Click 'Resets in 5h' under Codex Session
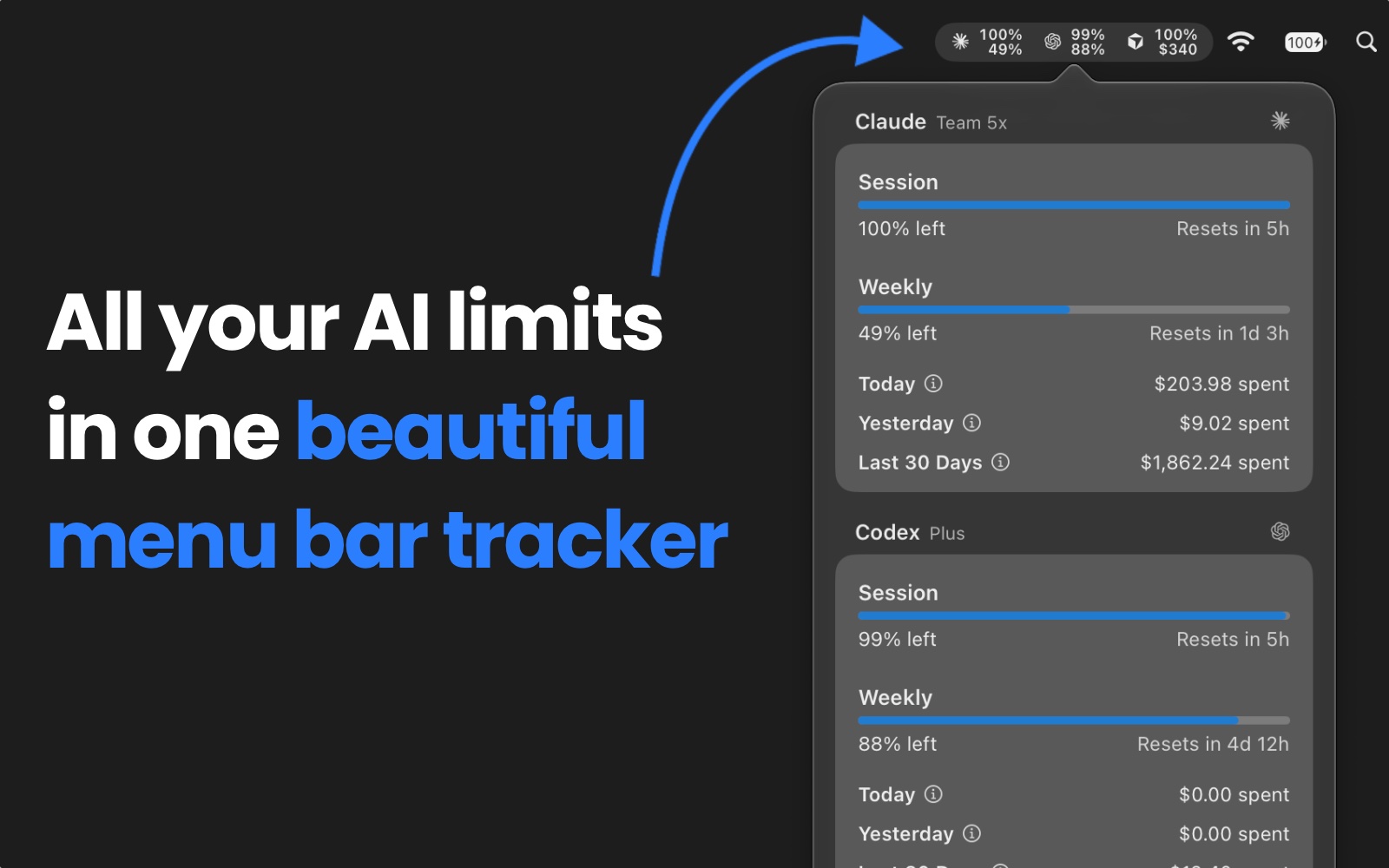This screenshot has height=868, width=1389. click(1233, 640)
